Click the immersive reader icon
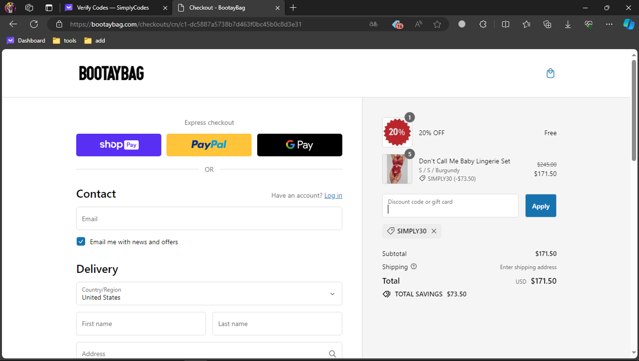The width and height of the screenshot is (639, 361). (x=373, y=24)
